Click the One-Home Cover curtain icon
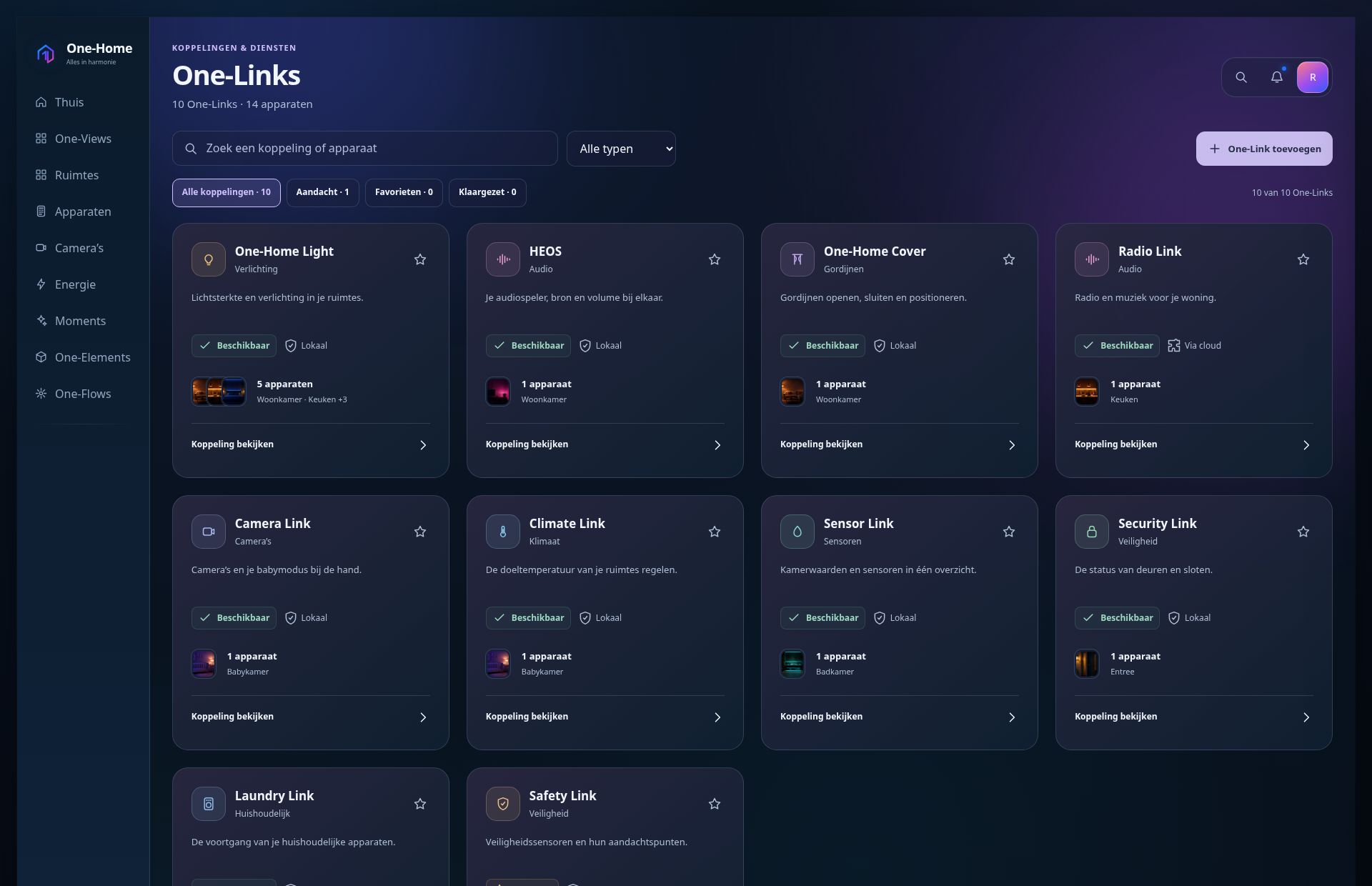Image resolution: width=1372 pixels, height=886 pixels. pos(797,259)
